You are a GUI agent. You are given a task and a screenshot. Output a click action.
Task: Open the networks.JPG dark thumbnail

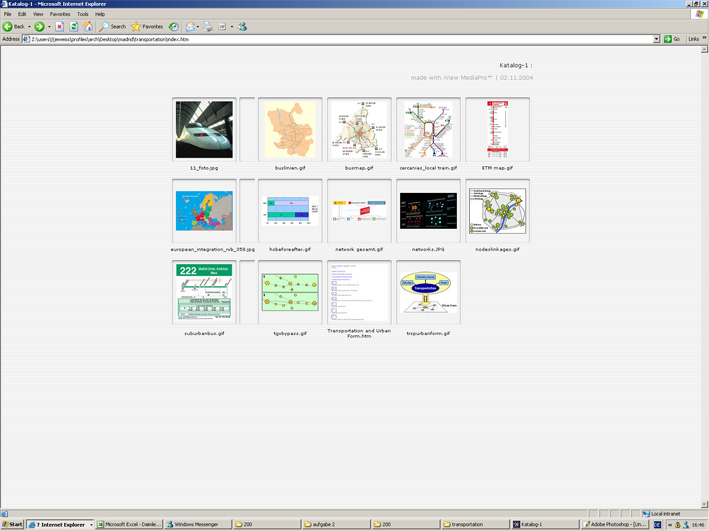[x=429, y=211]
